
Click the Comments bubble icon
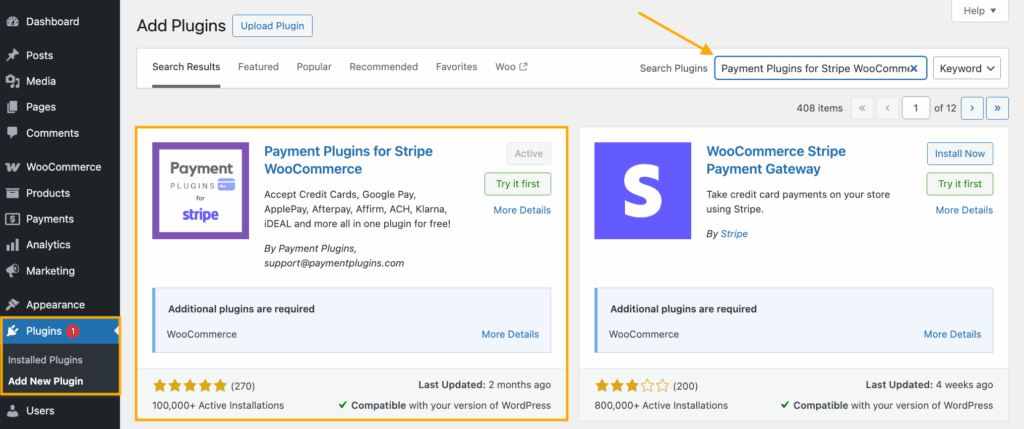[x=12, y=133]
